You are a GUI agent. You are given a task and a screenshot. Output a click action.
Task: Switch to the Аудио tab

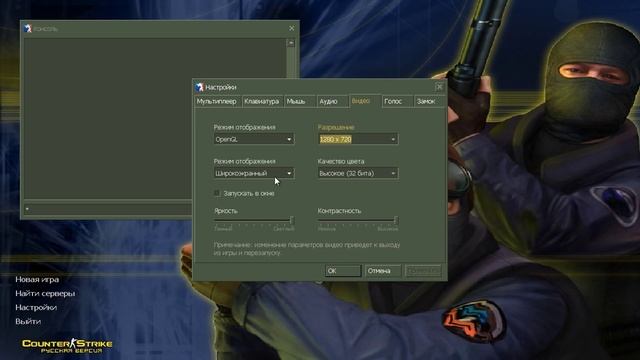332,101
